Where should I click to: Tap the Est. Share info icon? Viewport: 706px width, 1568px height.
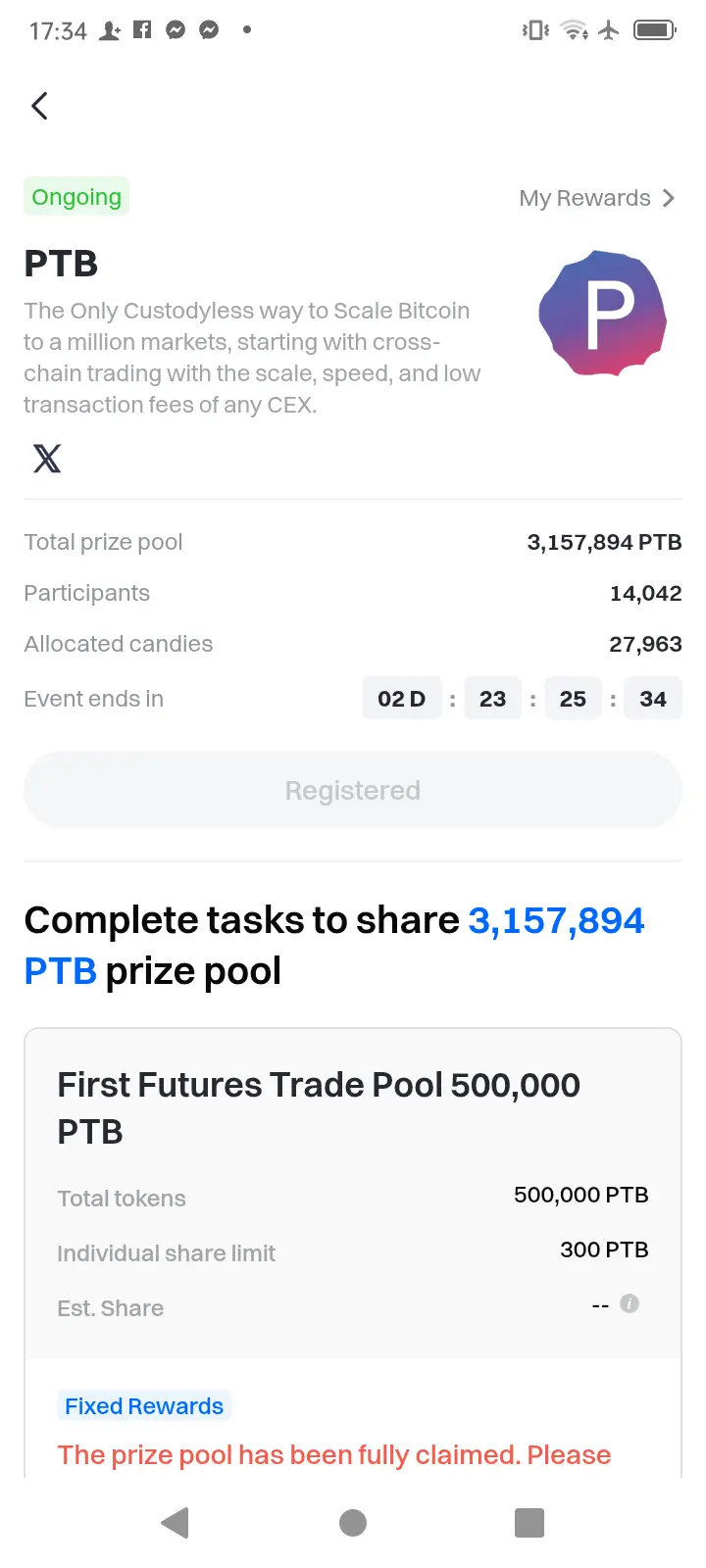coord(630,1303)
